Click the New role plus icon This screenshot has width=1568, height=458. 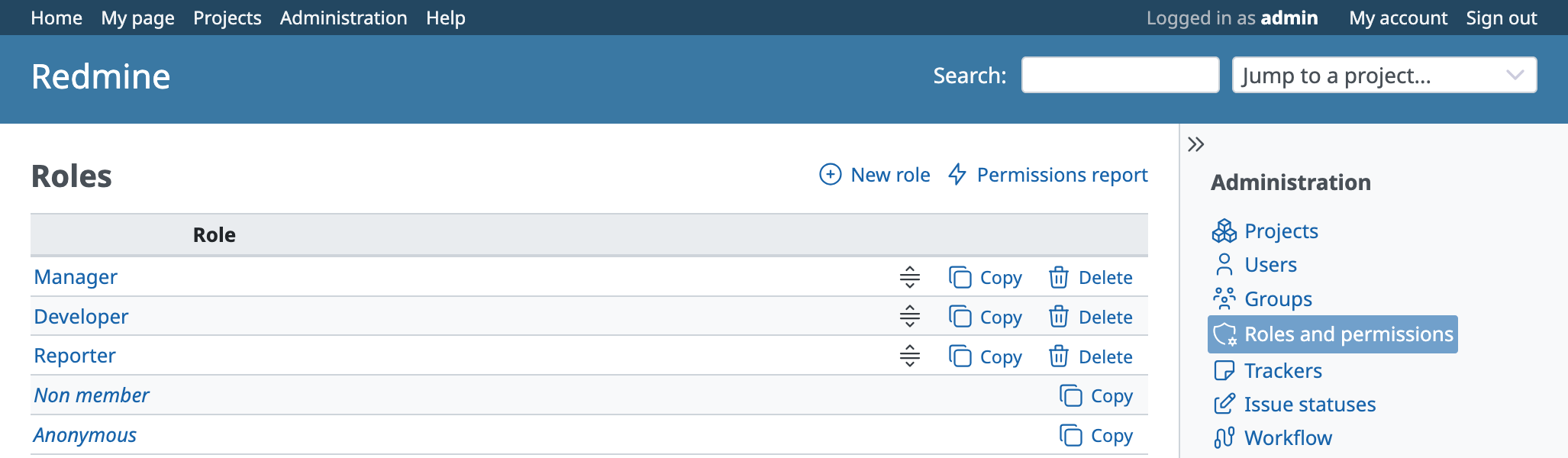click(830, 175)
